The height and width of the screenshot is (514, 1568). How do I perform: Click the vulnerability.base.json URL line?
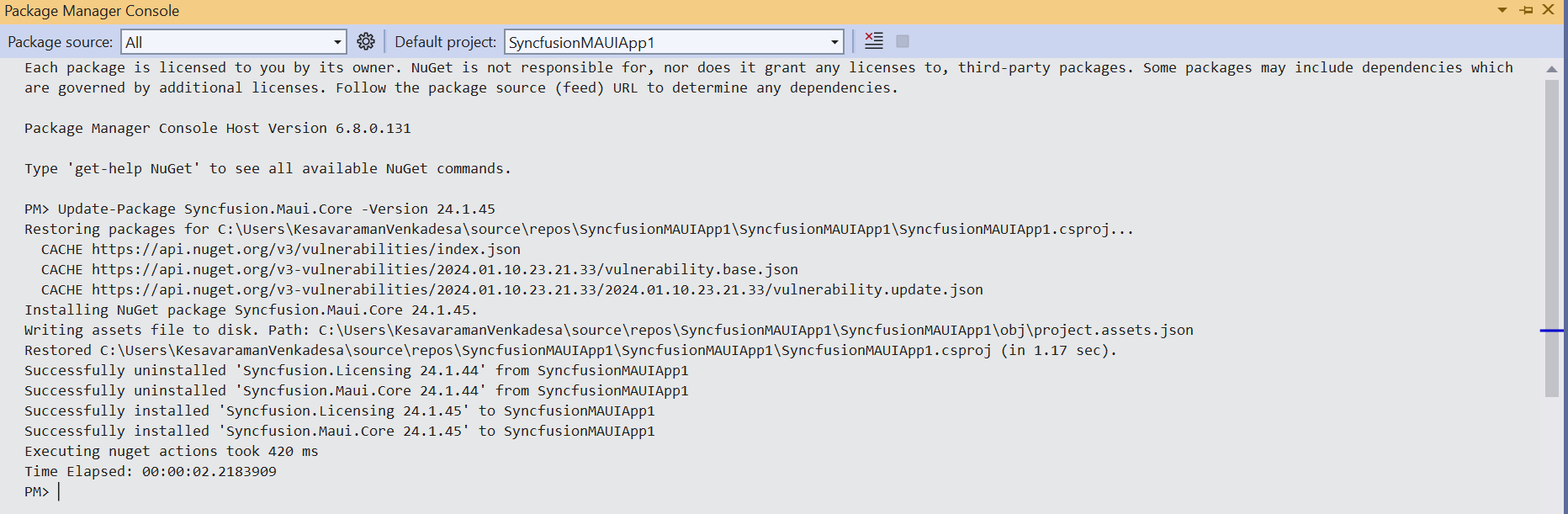(x=445, y=270)
